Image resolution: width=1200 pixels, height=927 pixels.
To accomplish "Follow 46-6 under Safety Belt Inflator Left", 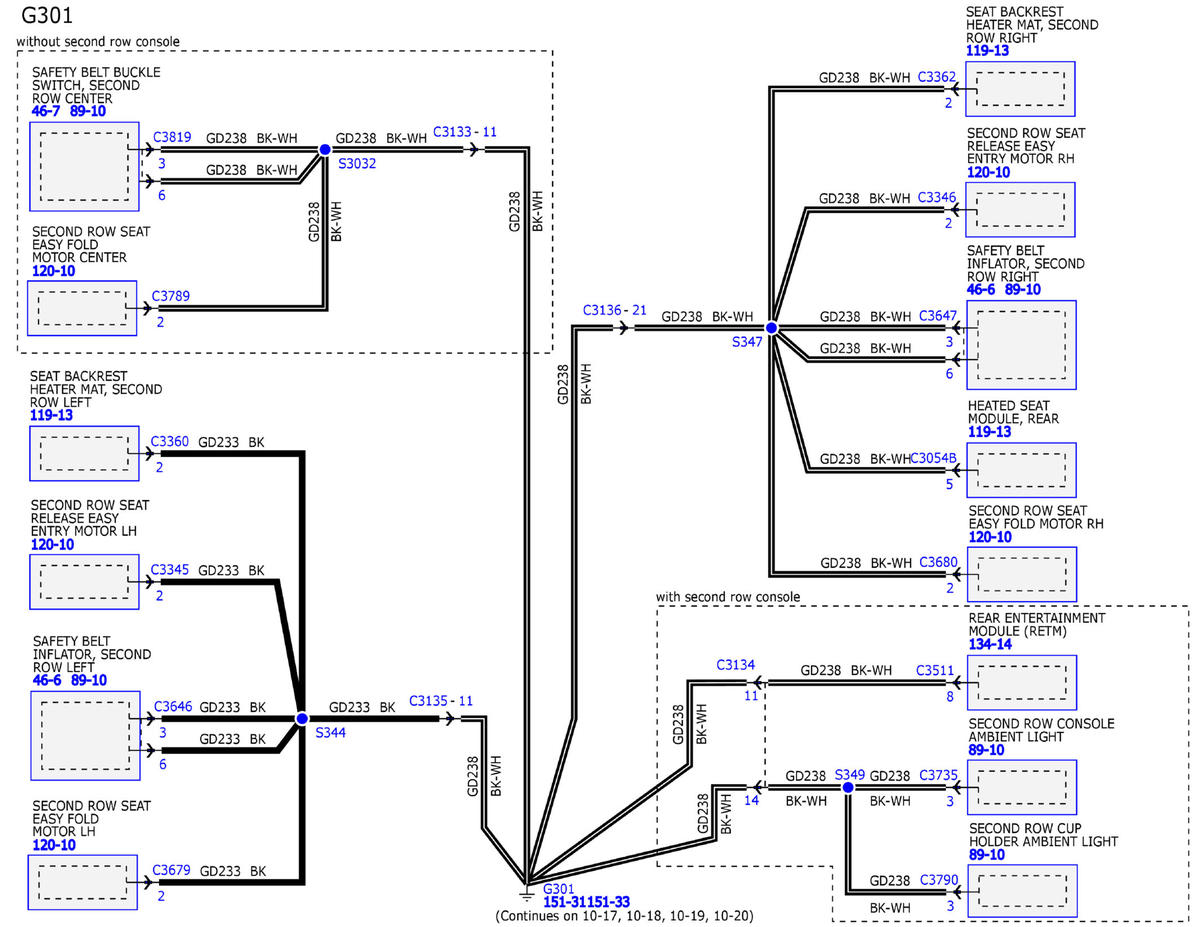I will (x=47, y=680).
